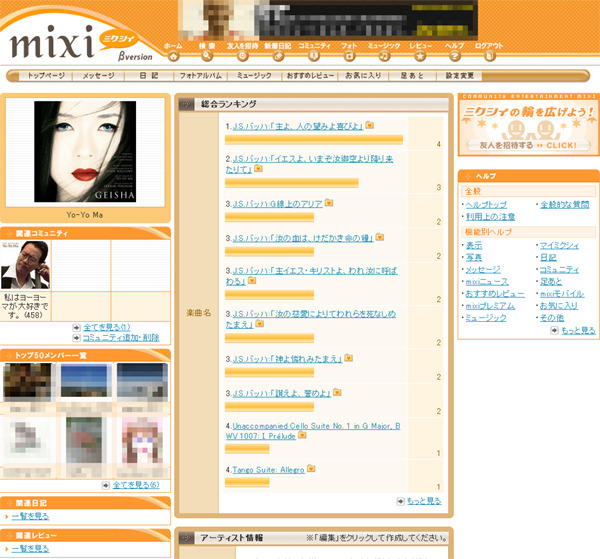Select フォトアルバム tab in sub navigation
Viewport: 600px width, 559px height.
[201, 76]
